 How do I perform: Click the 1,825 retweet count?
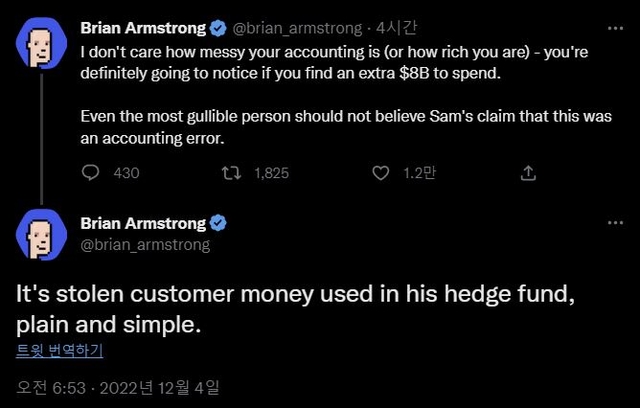[x=271, y=173]
